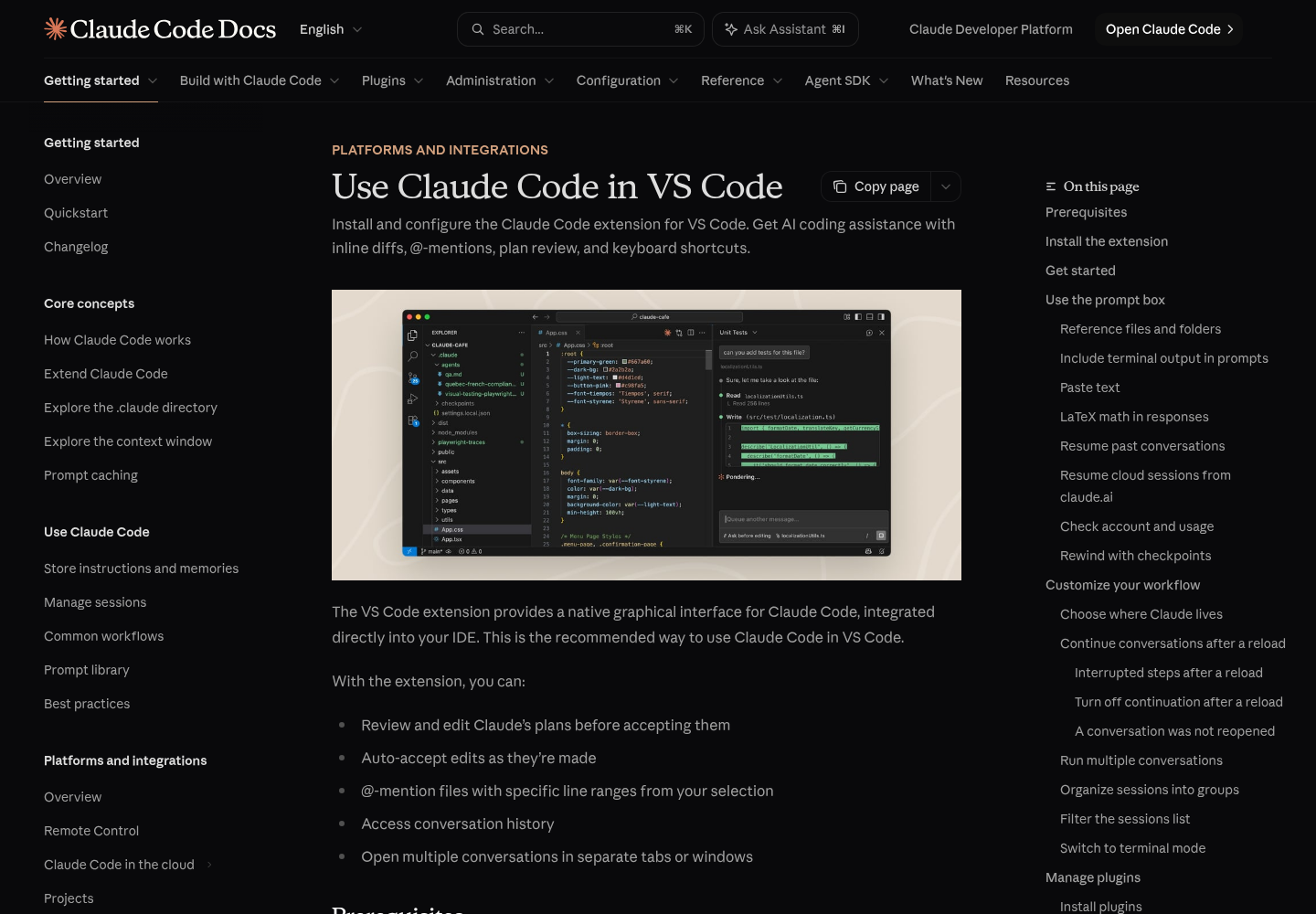Click the Claude Code Docs starburst logo

click(x=56, y=29)
